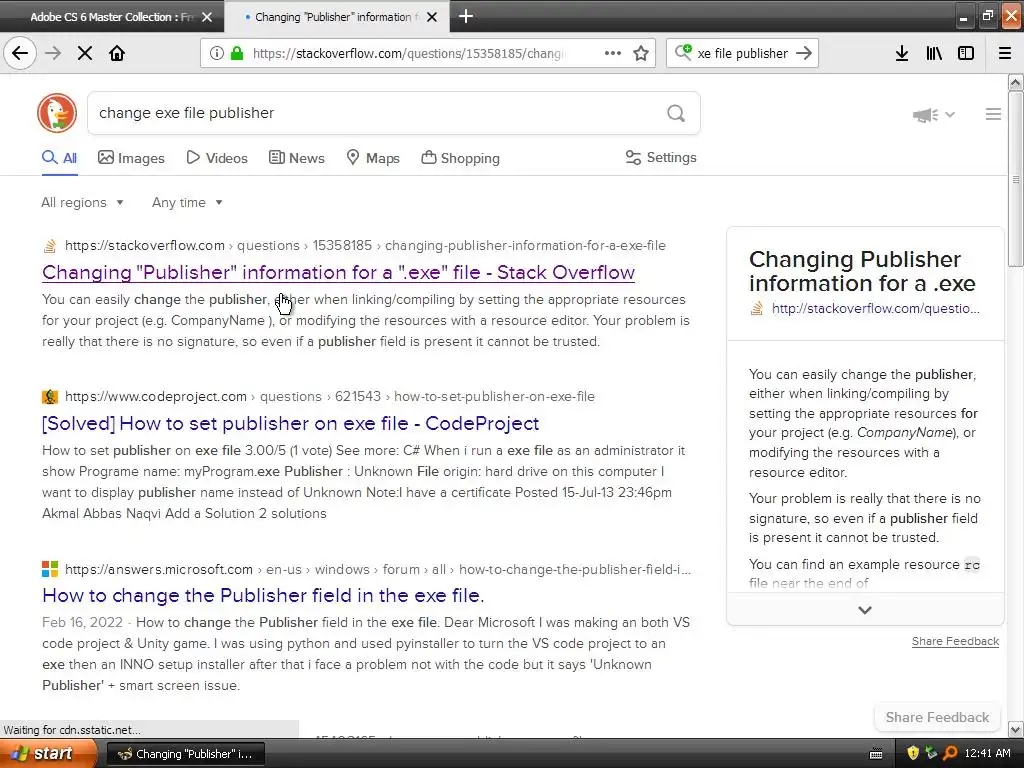Click the search engine magnifier icon
The height and width of the screenshot is (768, 1024).
[683, 52]
